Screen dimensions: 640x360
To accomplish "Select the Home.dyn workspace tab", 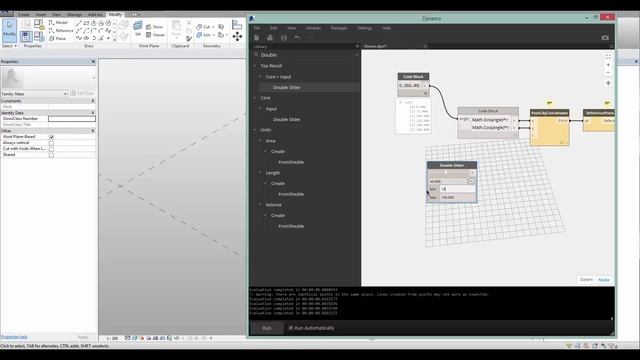I will [x=375, y=46].
